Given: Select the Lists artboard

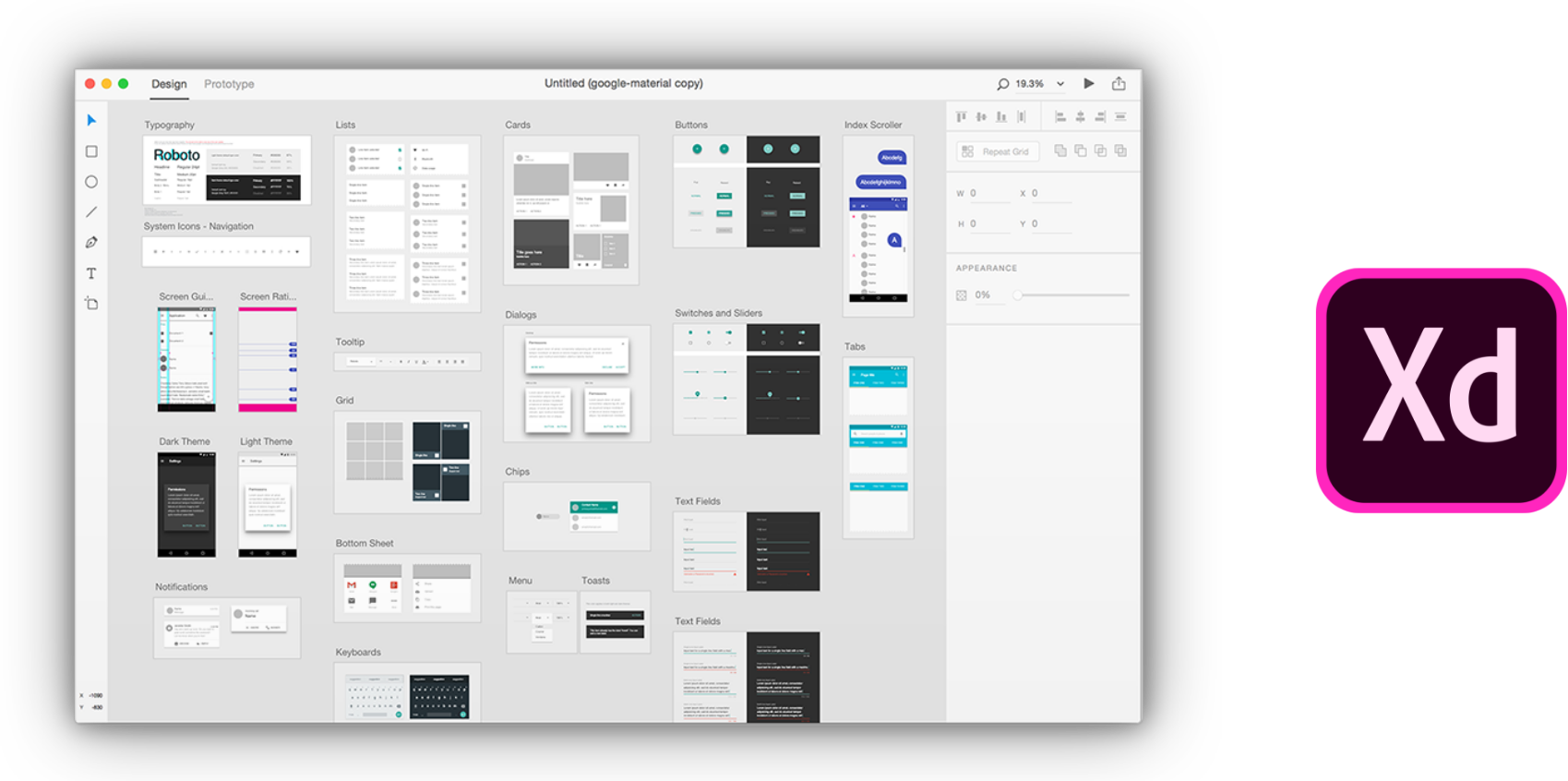Looking at the screenshot, I should [x=407, y=224].
